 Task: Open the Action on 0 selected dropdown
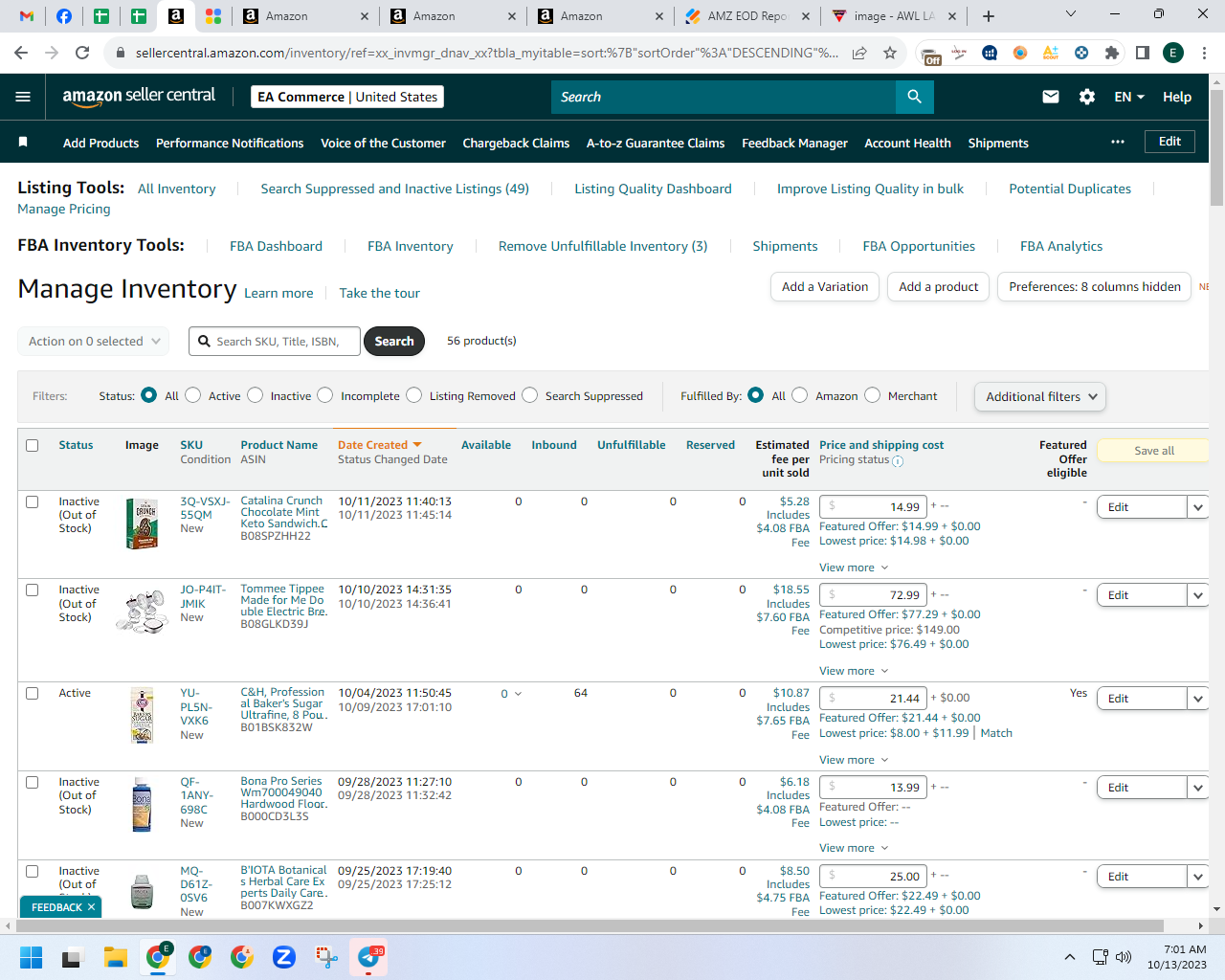(94, 341)
